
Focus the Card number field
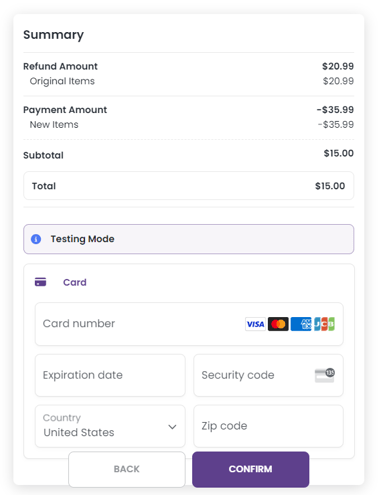pos(189,324)
